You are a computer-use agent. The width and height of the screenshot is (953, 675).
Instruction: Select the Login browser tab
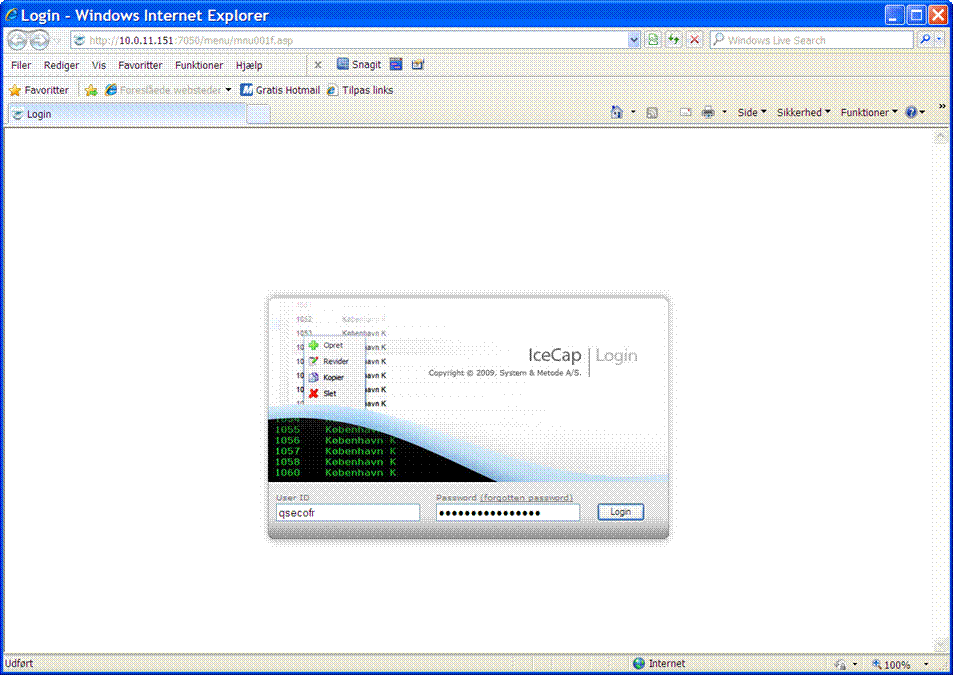pos(128,114)
